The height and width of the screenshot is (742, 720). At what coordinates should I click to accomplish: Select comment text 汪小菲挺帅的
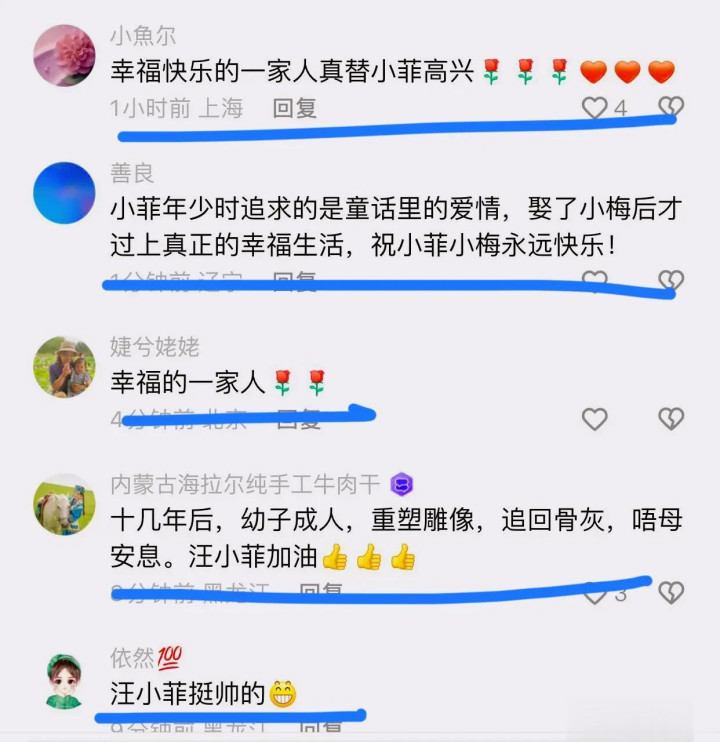187,694
